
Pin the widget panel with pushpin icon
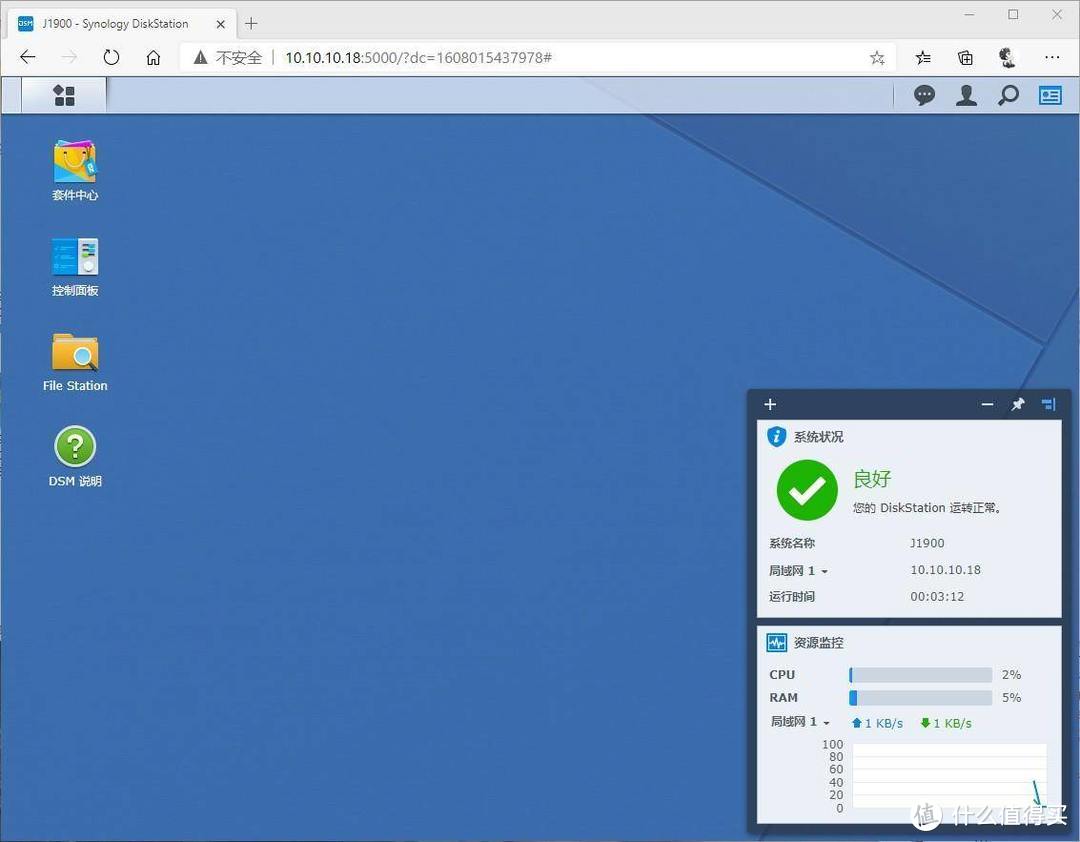[x=1017, y=404]
